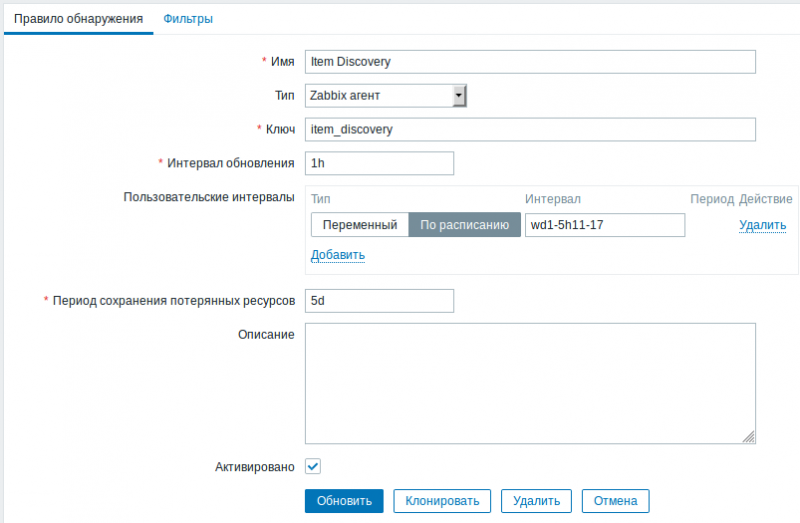
Task: Focus the Ключ input field
Action: point(530,130)
